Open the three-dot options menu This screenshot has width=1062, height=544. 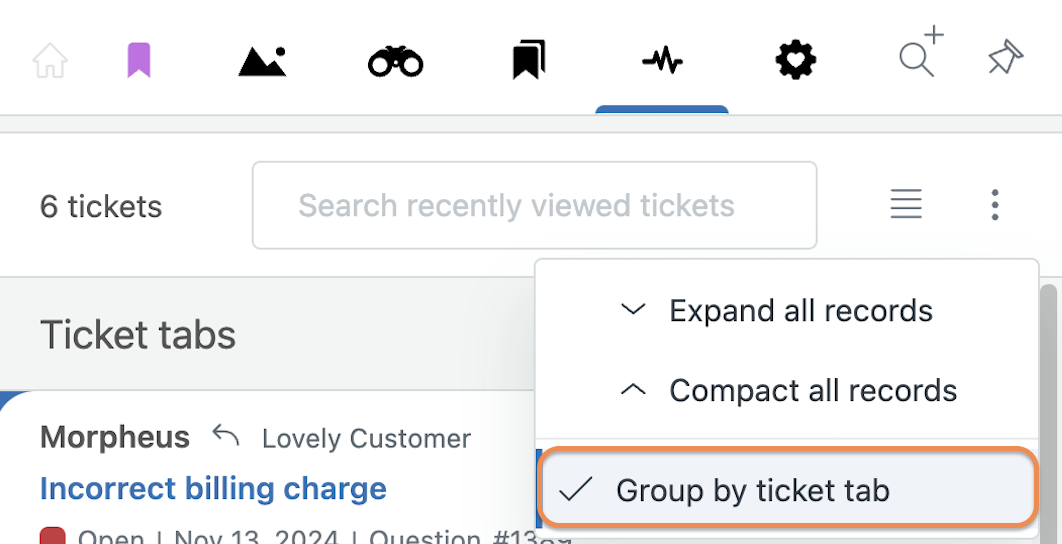point(994,205)
